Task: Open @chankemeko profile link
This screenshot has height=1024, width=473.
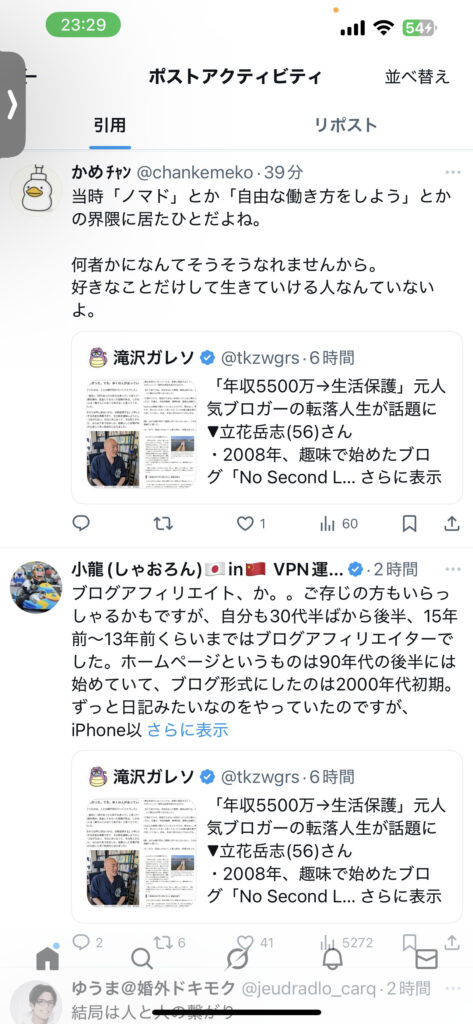Action: pyautogui.click(x=193, y=172)
